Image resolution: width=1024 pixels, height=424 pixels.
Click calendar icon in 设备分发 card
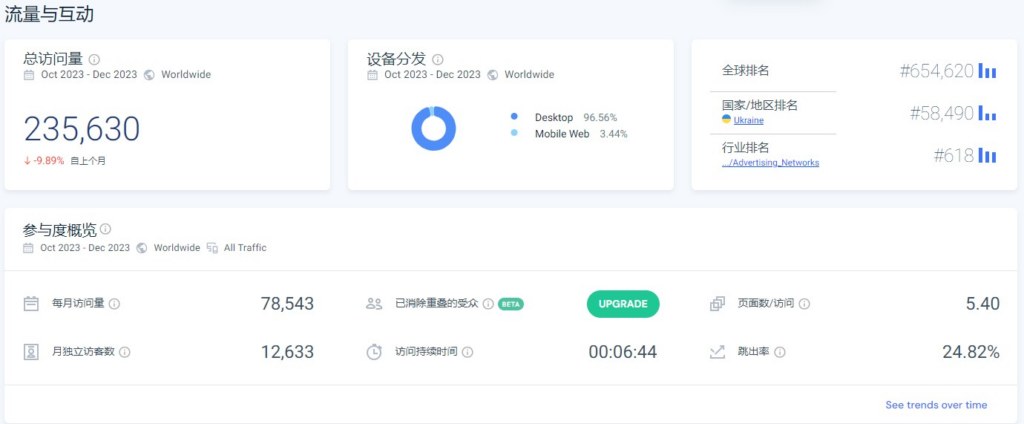[372, 74]
